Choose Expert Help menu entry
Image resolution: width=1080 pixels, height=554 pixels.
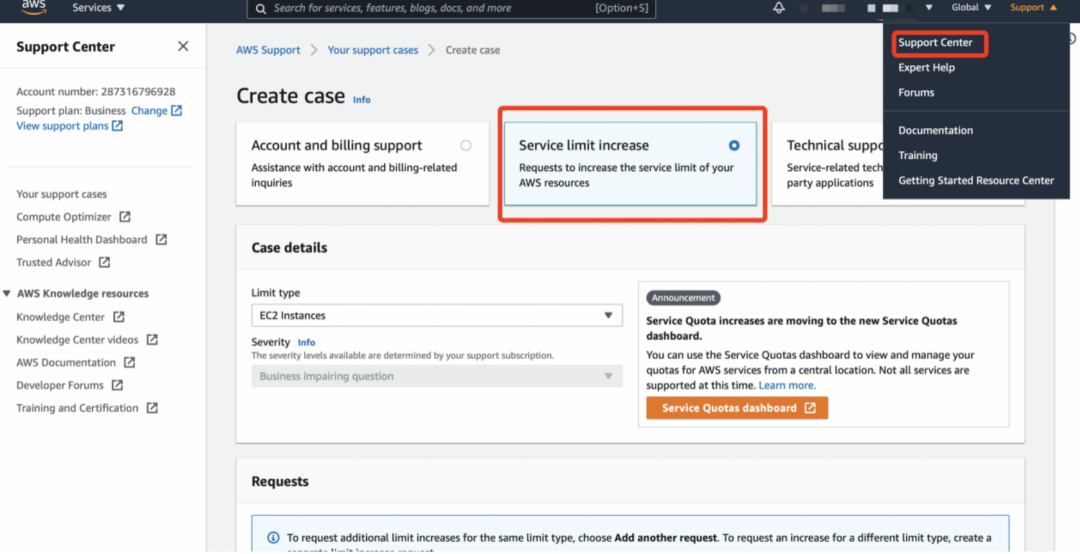(x=926, y=68)
